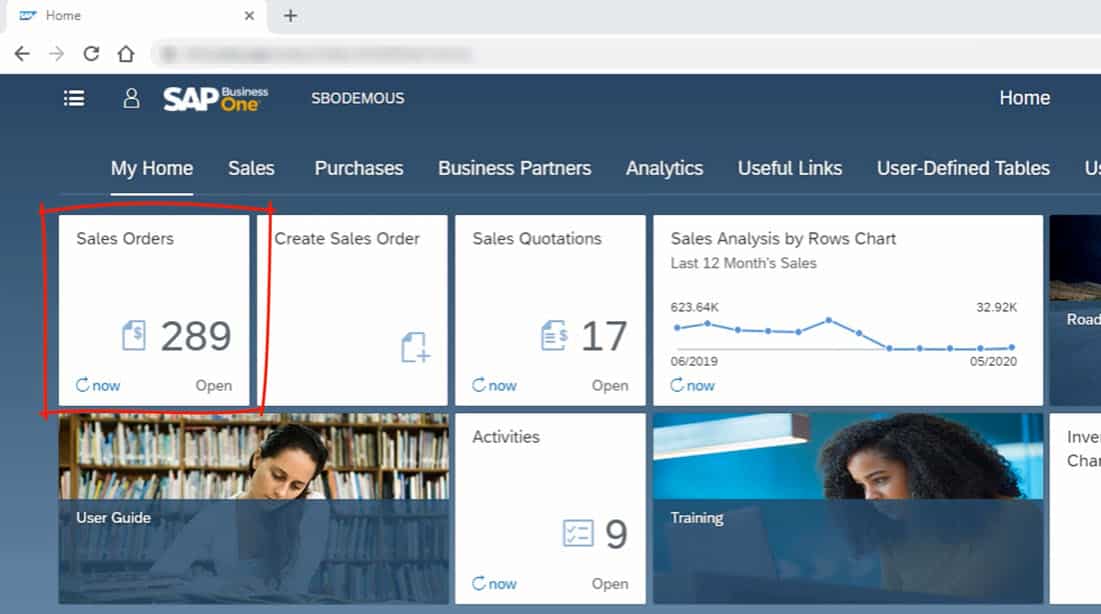Open the User-Defined Tables tab
This screenshot has width=1101, height=614.
963,168
